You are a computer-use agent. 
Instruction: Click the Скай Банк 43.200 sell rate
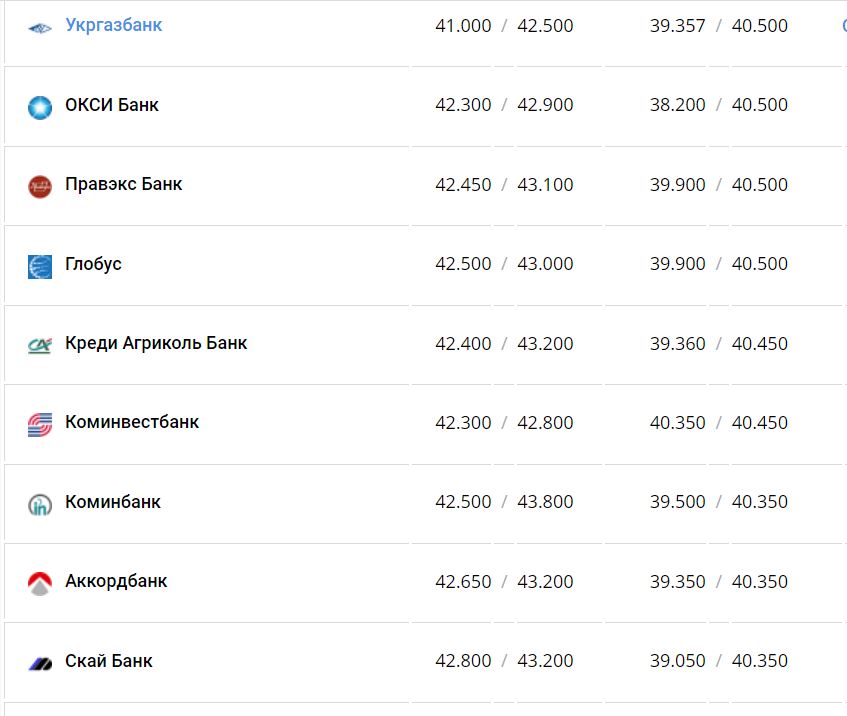[545, 661]
